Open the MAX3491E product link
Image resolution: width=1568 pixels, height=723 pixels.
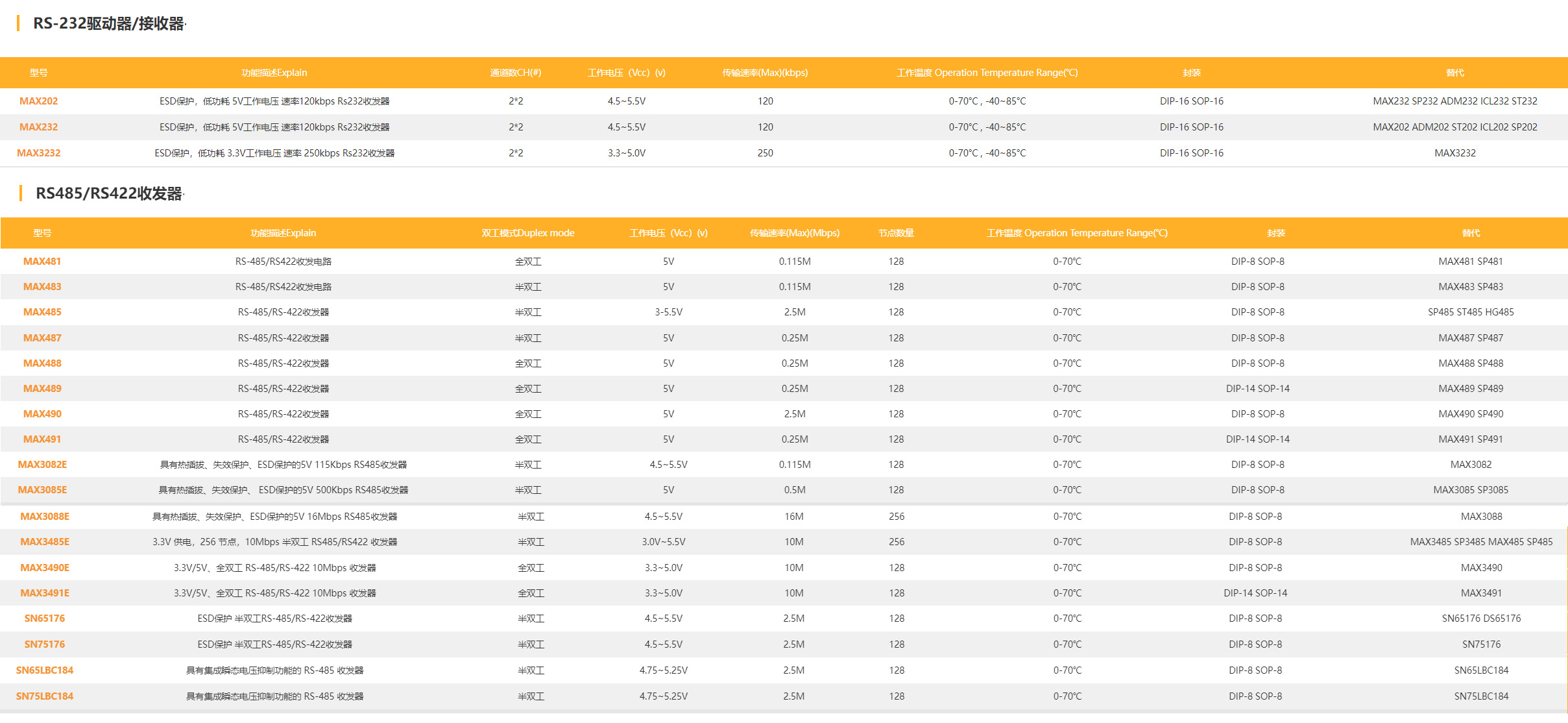(45, 593)
